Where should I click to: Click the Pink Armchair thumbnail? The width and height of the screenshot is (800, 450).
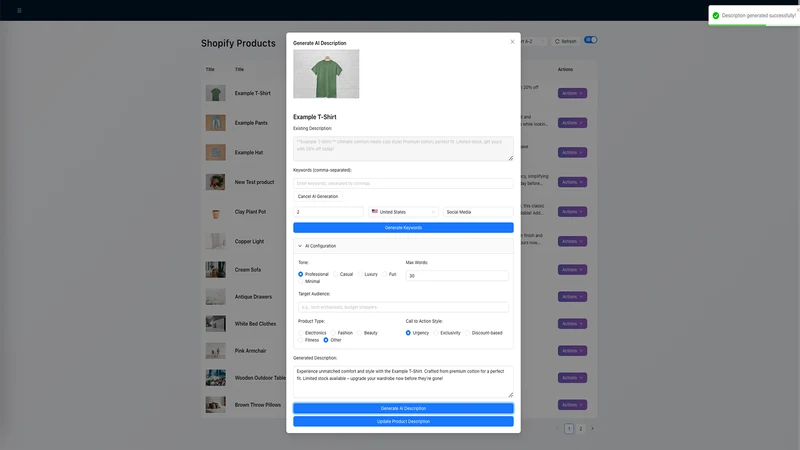click(215, 351)
